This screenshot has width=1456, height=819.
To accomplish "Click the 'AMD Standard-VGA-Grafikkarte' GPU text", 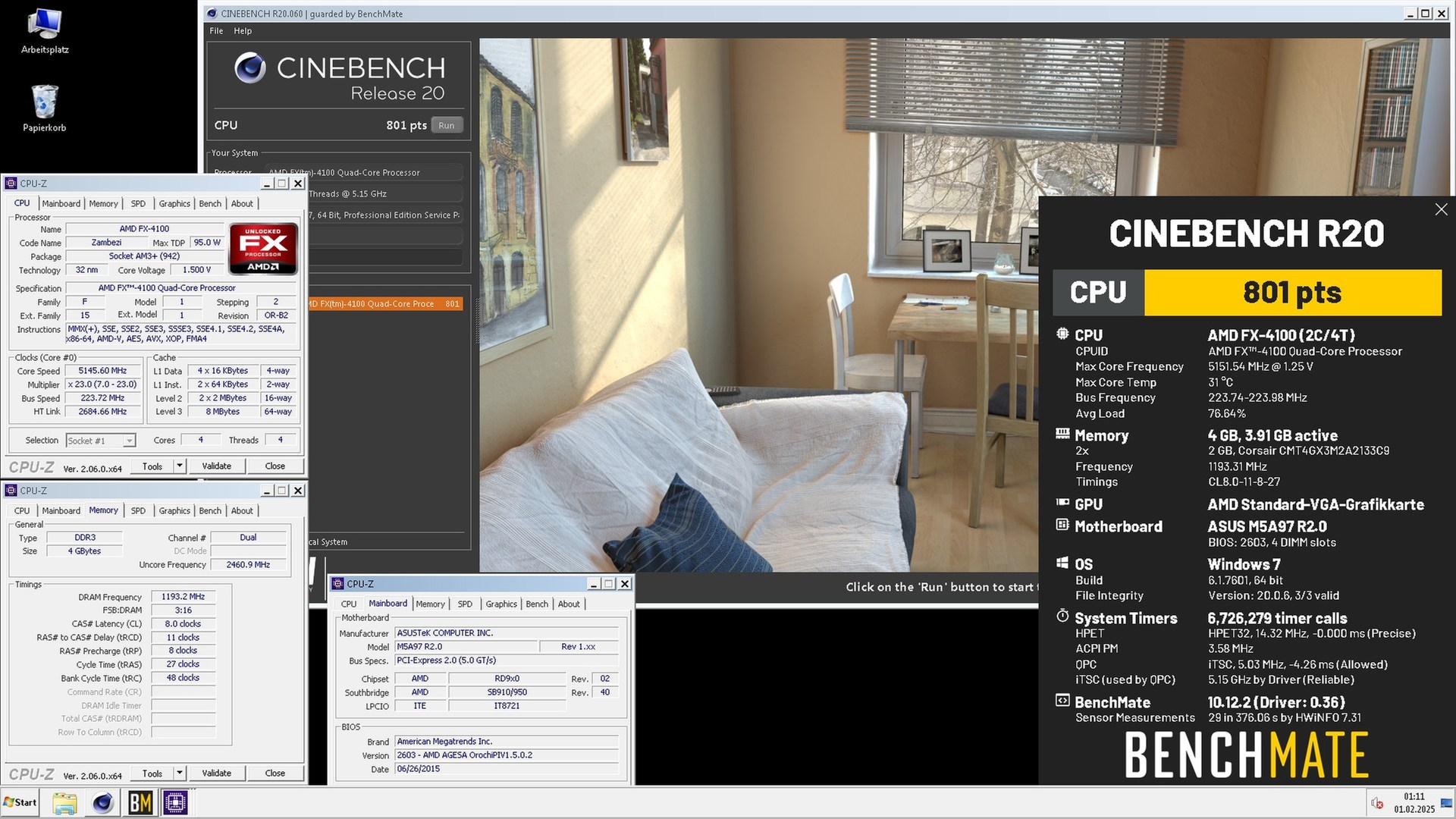I will (x=1316, y=504).
